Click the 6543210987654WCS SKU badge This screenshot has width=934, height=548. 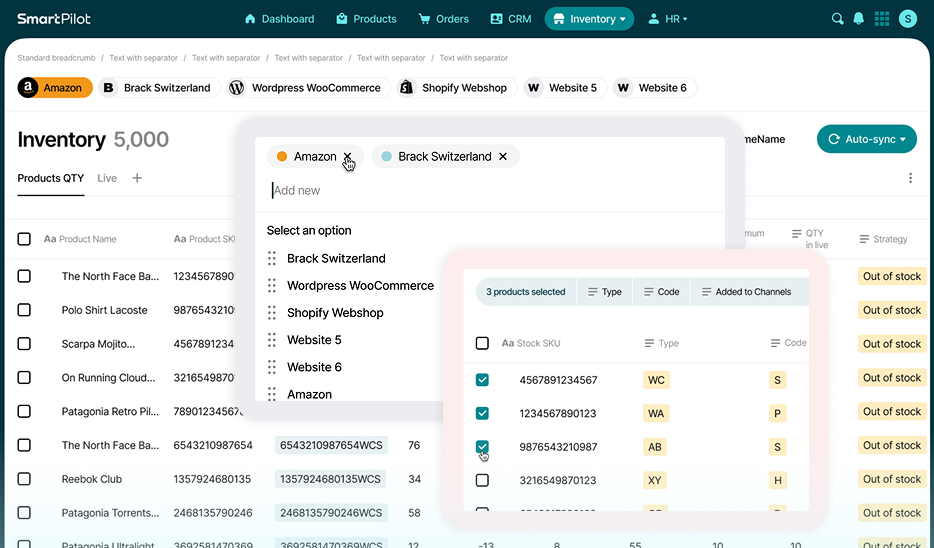(x=331, y=446)
